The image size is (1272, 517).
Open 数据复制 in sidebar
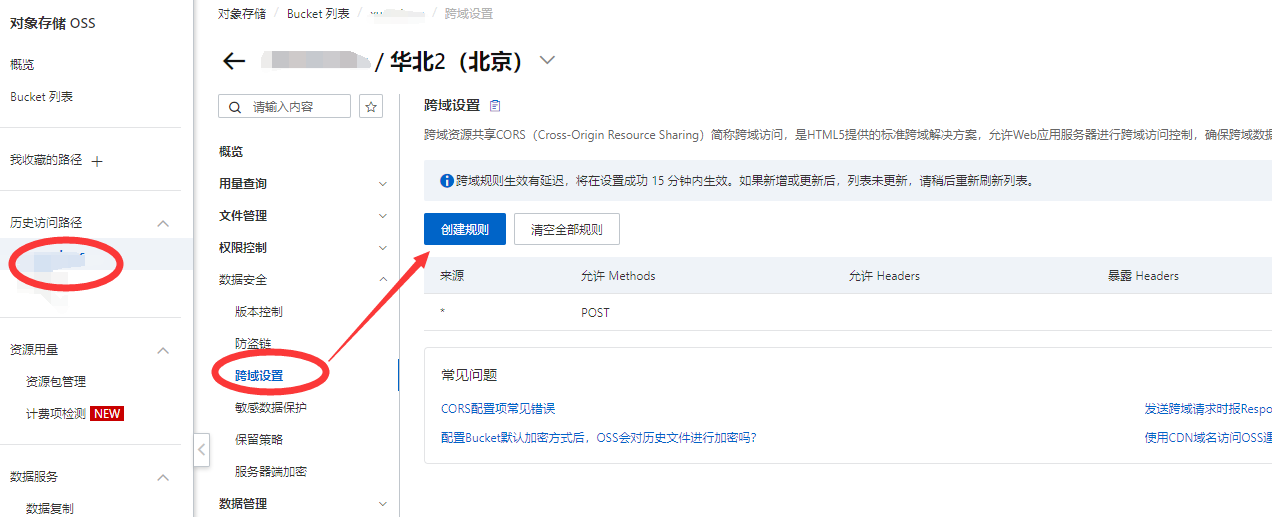50,508
